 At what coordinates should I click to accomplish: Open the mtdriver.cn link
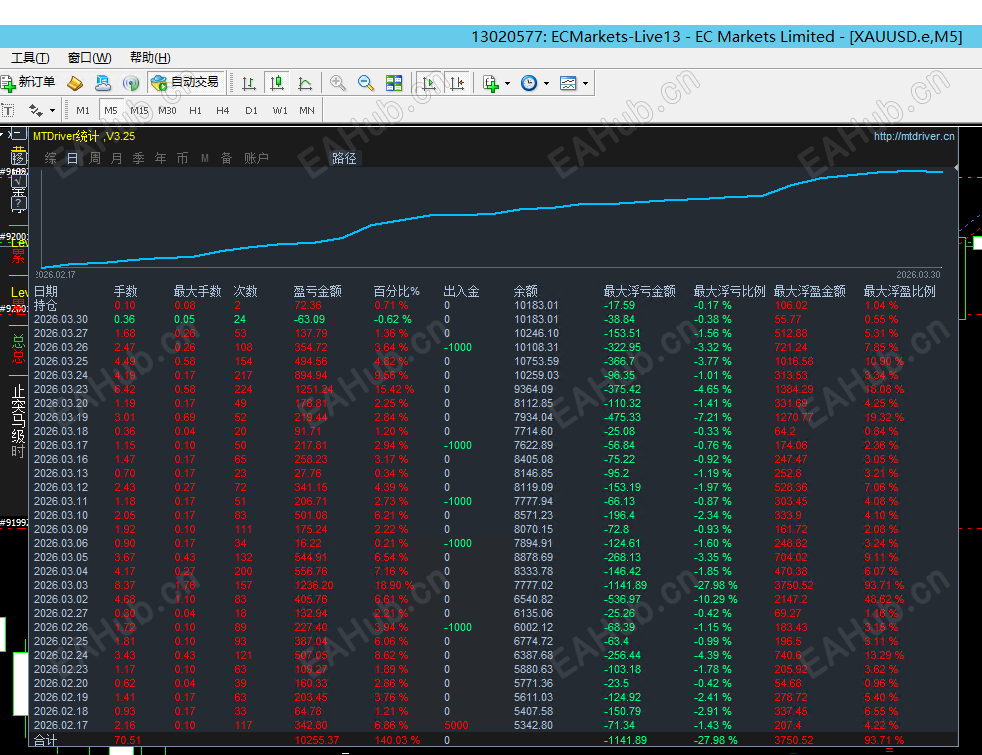pyautogui.click(x=913, y=136)
